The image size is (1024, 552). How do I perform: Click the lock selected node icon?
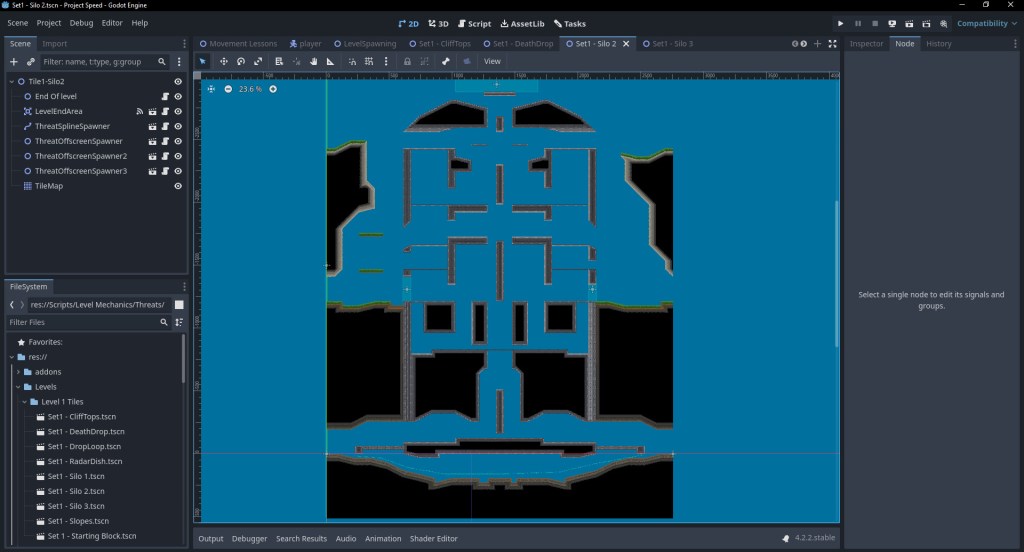coord(406,61)
